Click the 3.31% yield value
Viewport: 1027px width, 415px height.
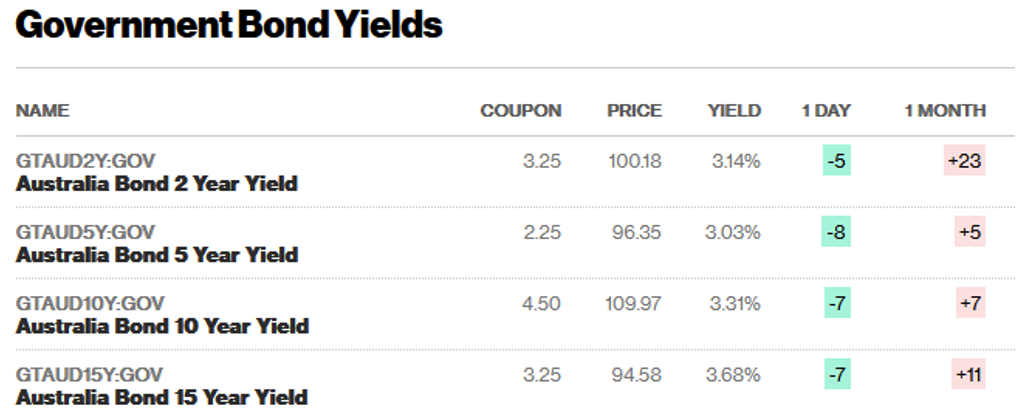click(x=734, y=303)
